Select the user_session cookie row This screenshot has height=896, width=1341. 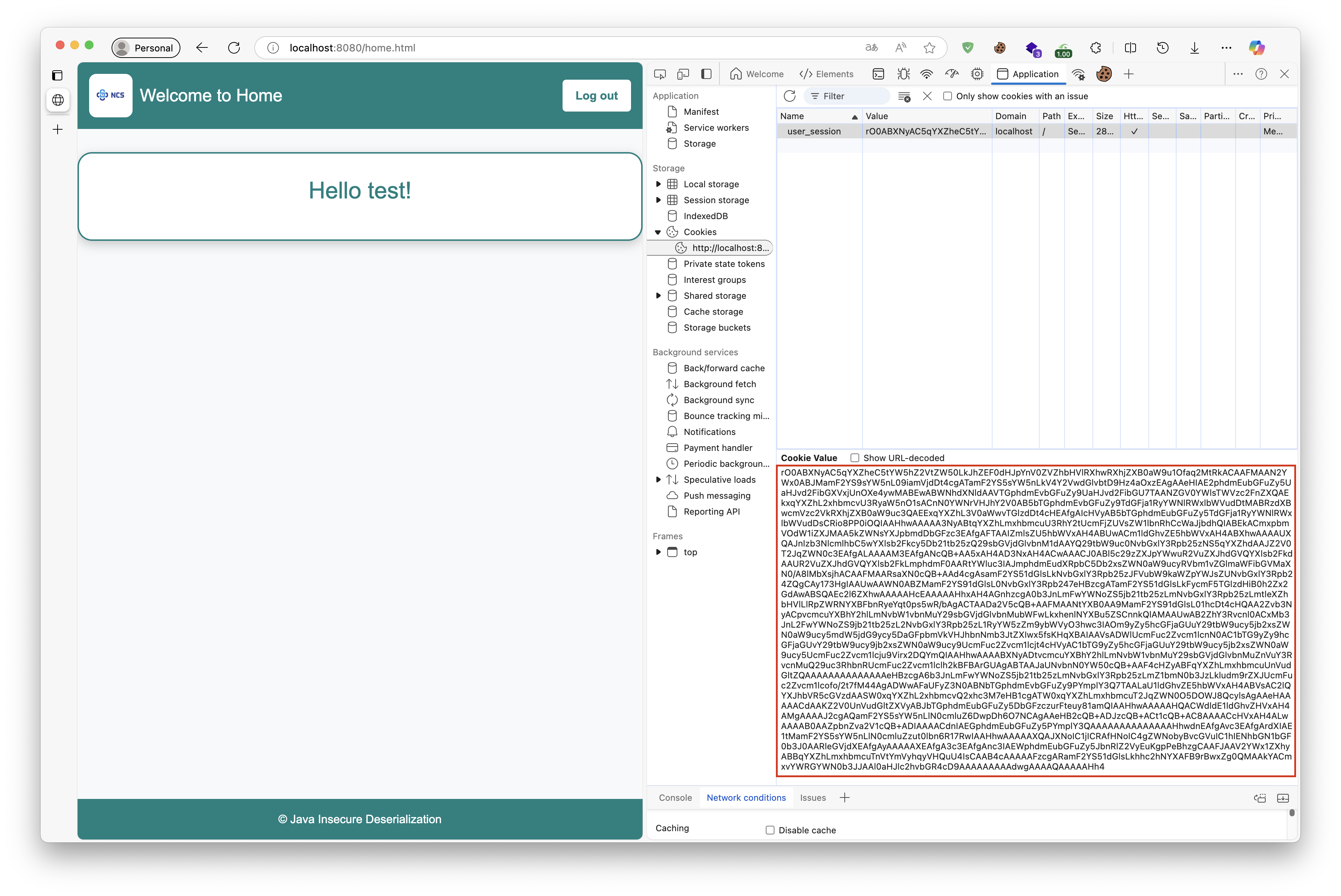point(814,131)
